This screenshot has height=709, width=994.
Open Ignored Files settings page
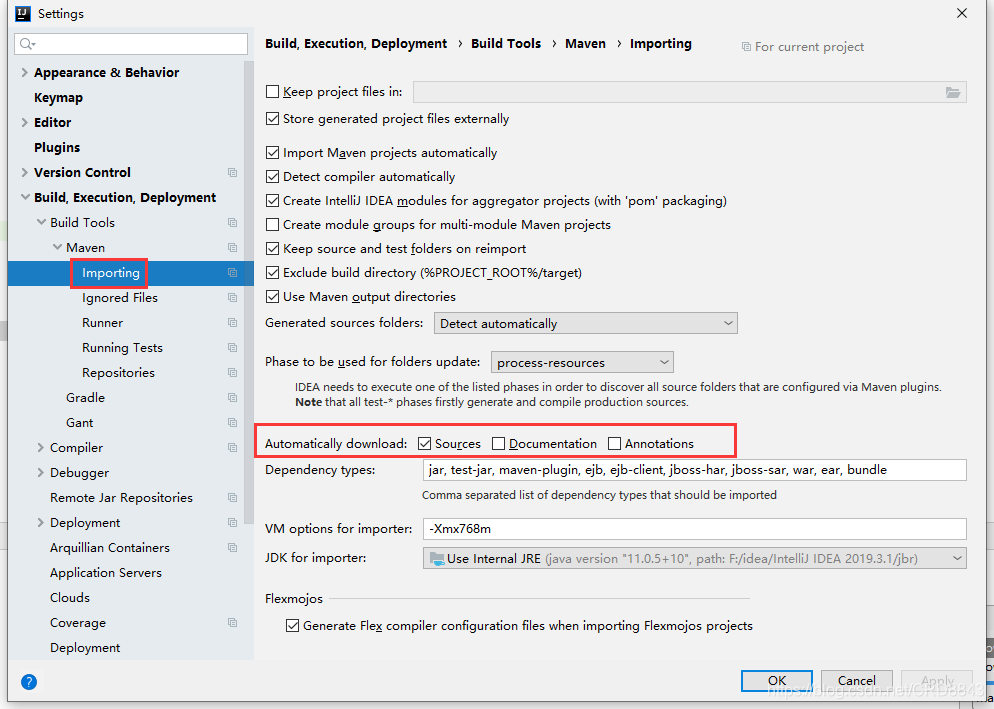(120, 298)
